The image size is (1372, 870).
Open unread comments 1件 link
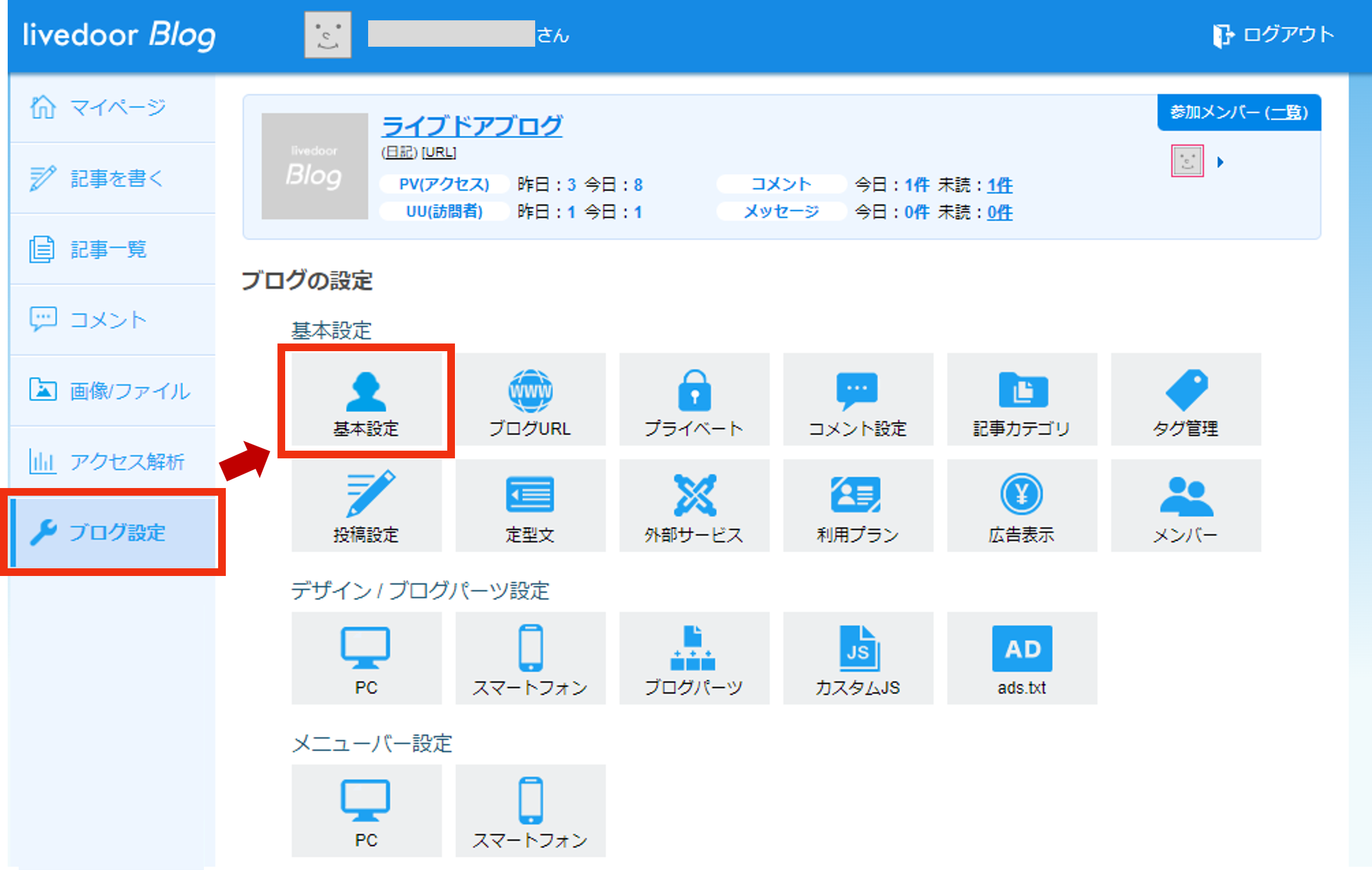pyautogui.click(x=1000, y=185)
